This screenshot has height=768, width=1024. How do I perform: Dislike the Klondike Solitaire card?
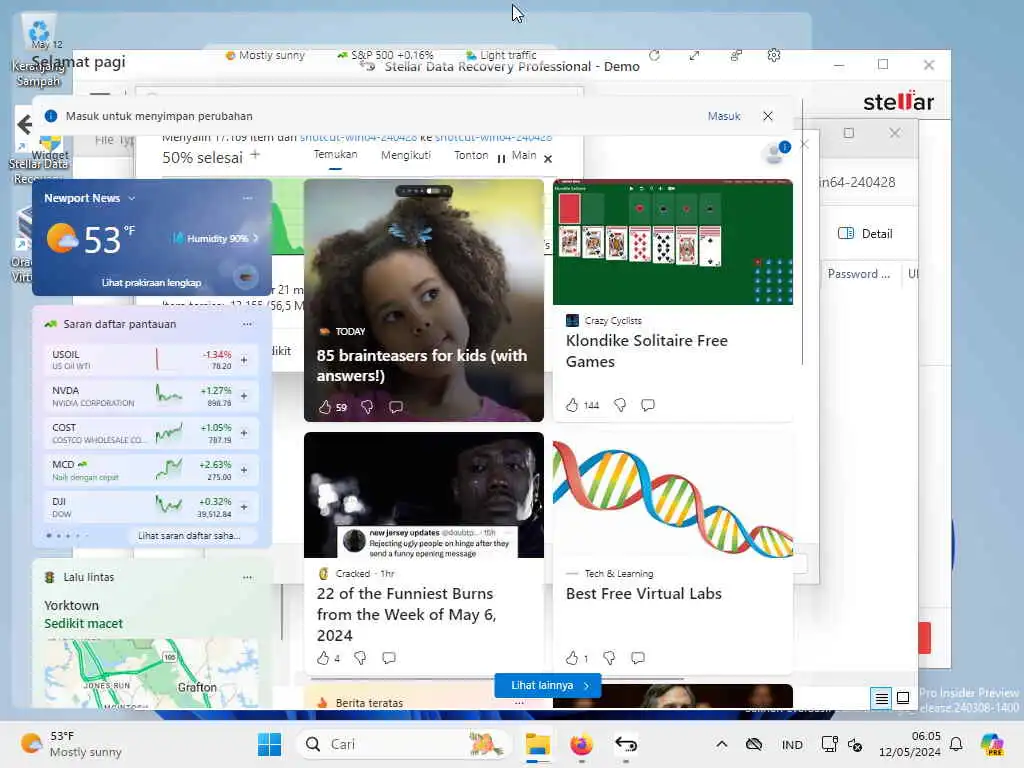click(x=620, y=405)
